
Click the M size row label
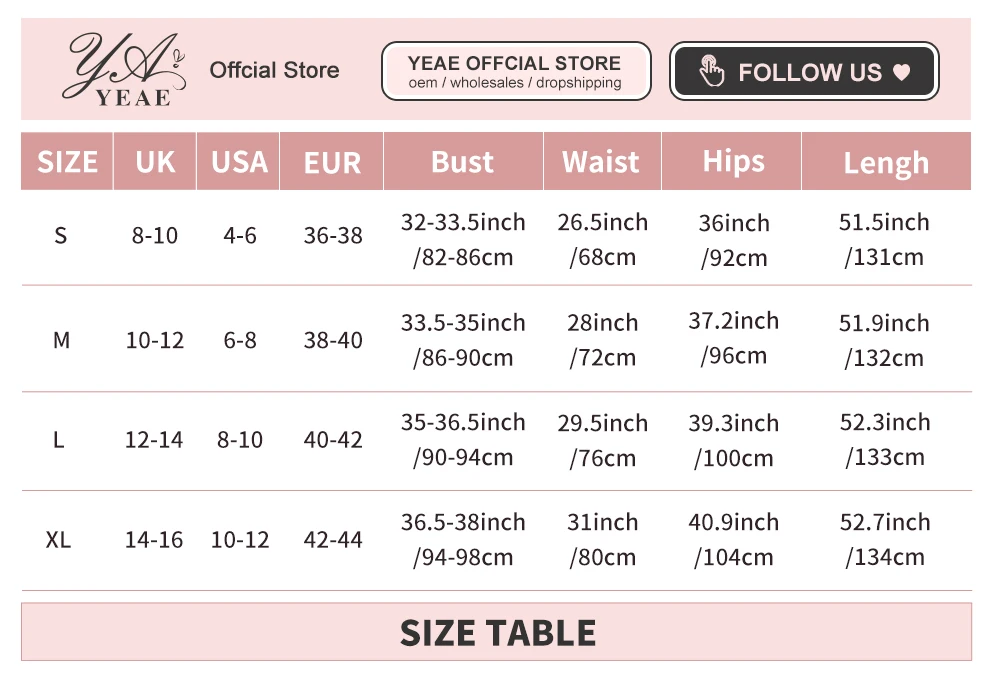(61, 340)
